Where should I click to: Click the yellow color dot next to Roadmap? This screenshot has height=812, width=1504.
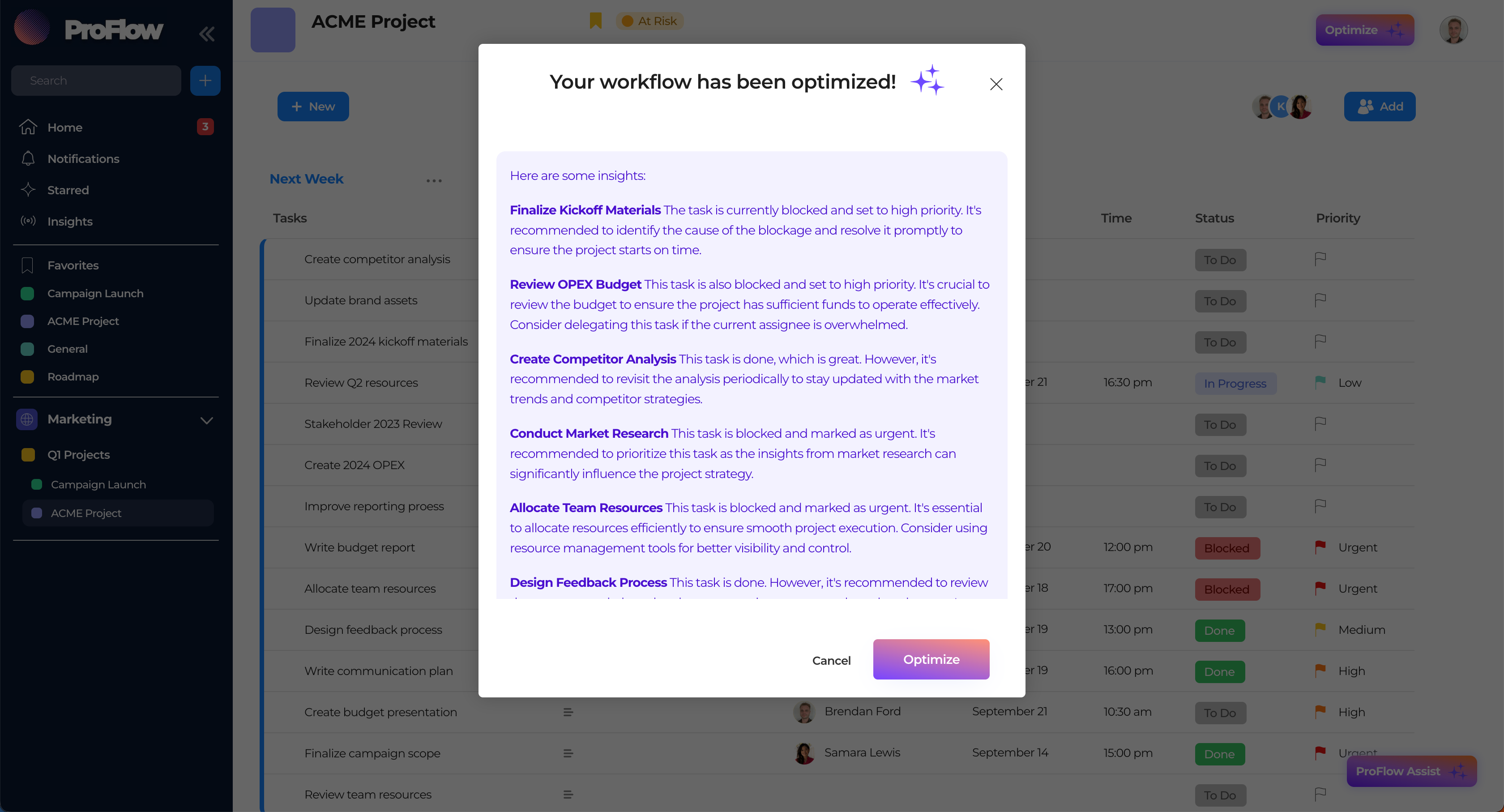click(x=27, y=376)
